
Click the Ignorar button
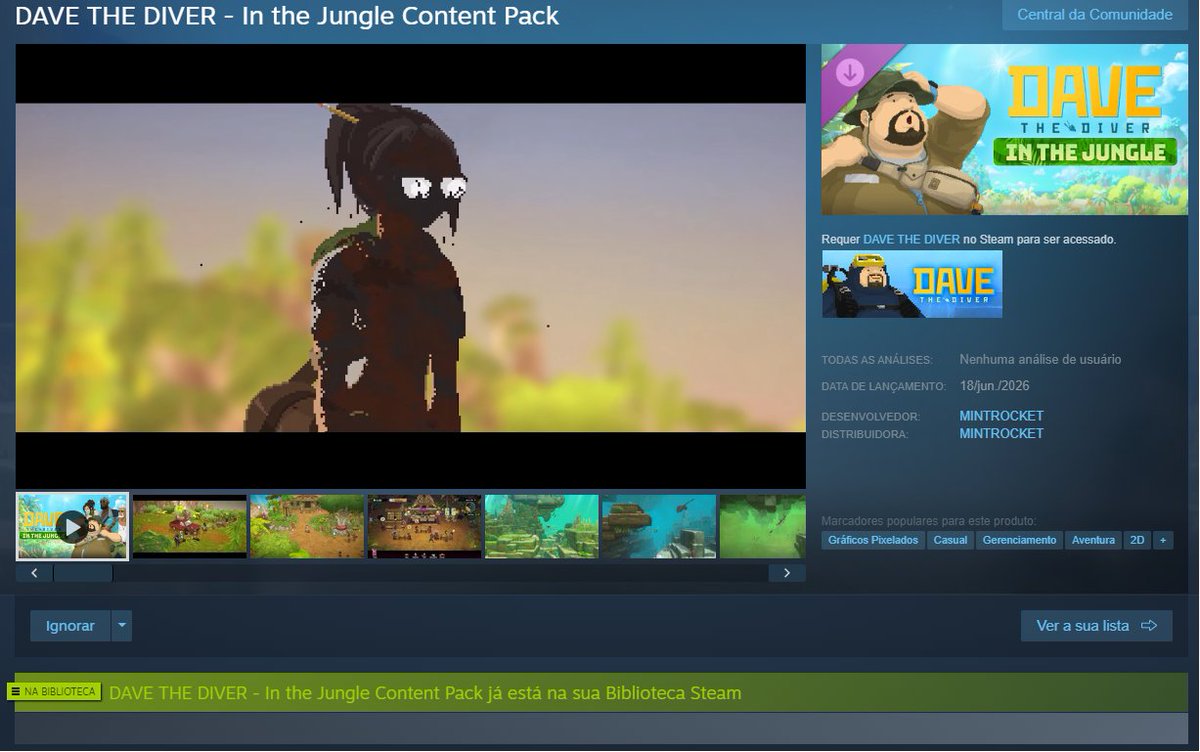(x=70, y=626)
